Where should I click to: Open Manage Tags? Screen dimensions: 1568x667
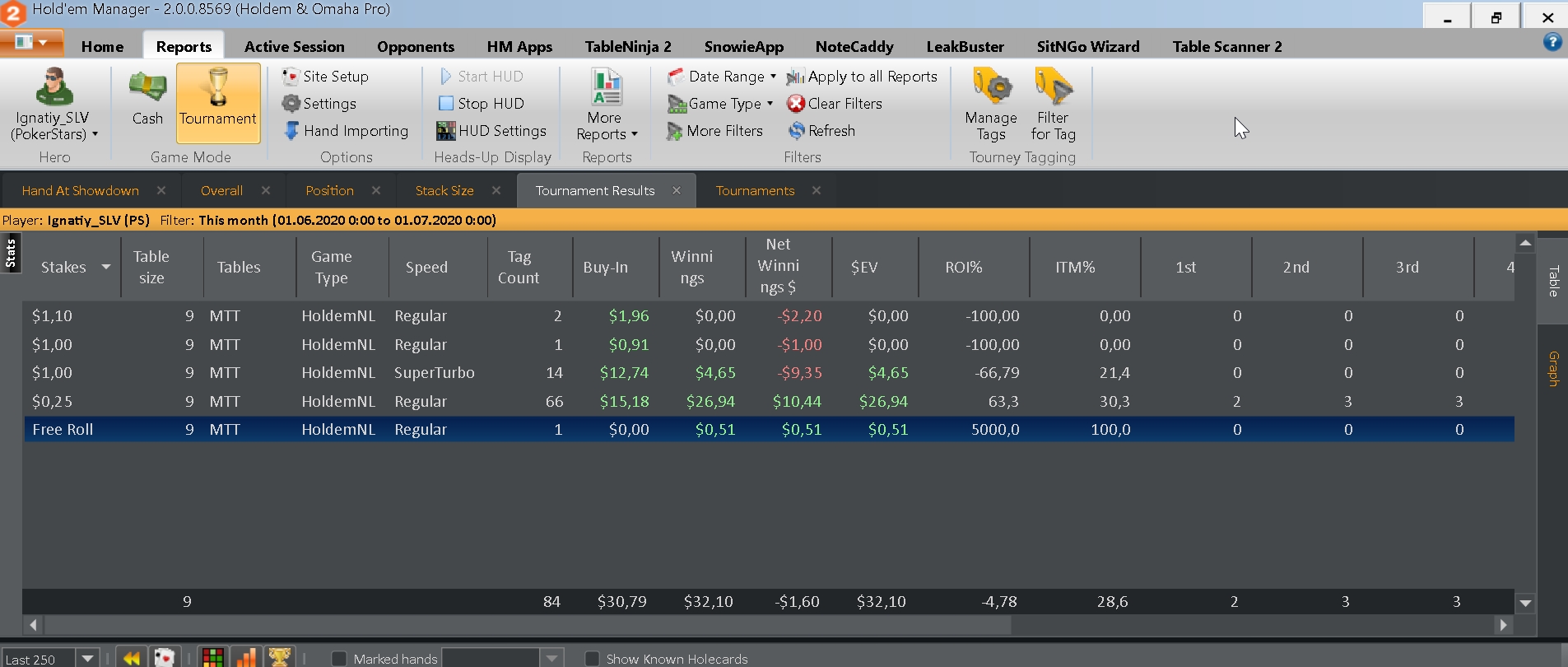click(x=991, y=105)
